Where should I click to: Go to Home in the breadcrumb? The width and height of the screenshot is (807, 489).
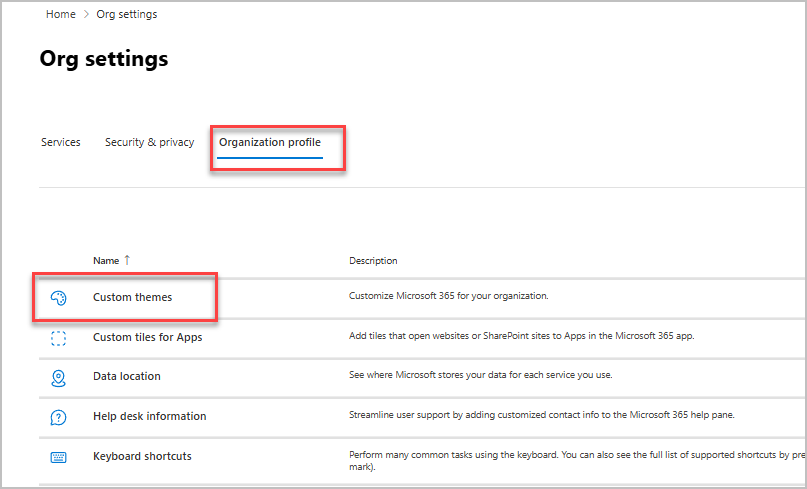(60, 14)
